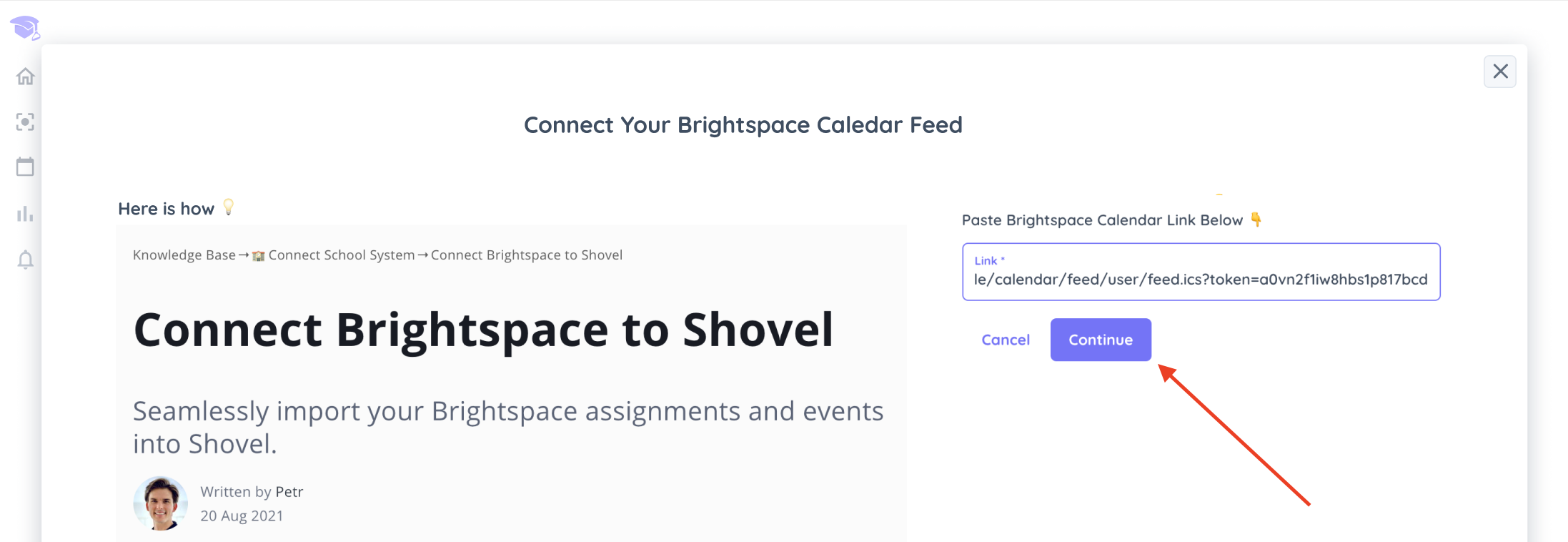The width and height of the screenshot is (1568, 542).
Task: Click the Connect Brightspace to Shovel heading
Action: click(x=484, y=330)
